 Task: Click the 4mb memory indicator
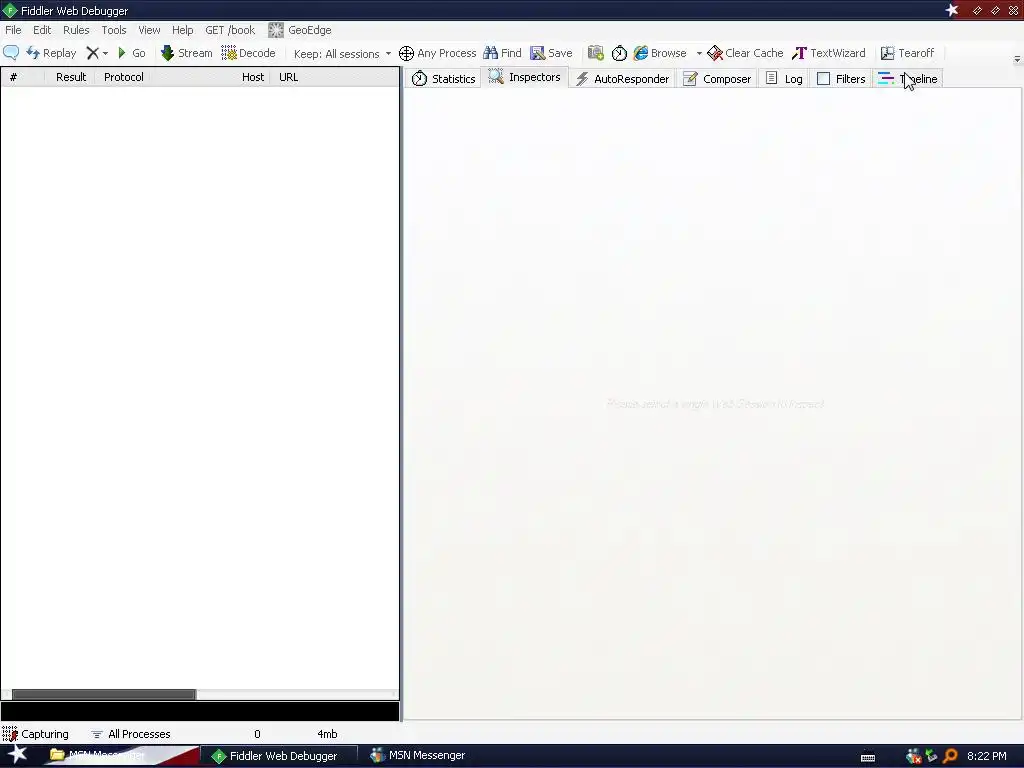[327, 734]
